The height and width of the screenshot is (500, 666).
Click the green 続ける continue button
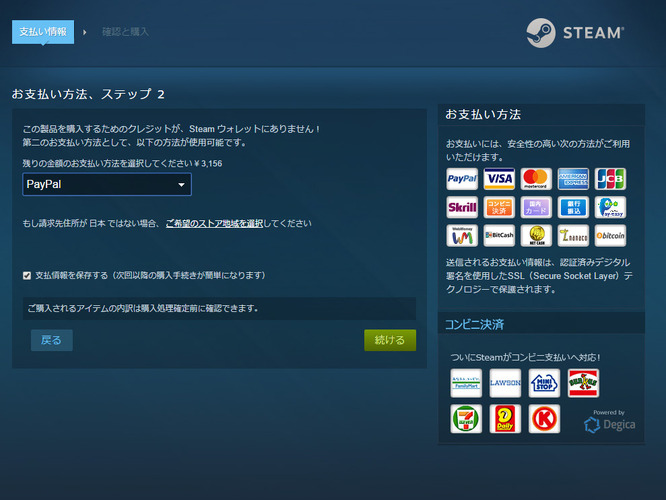click(390, 340)
